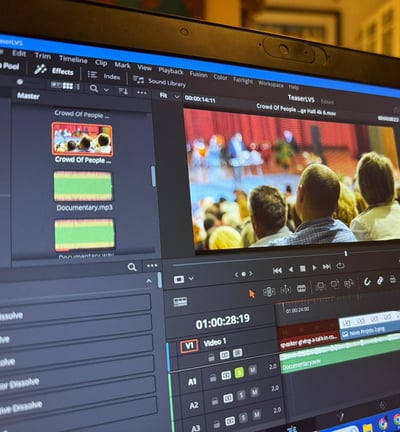Open the Playback menu
This screenshot has height=432, width=400.
[171, 71]
